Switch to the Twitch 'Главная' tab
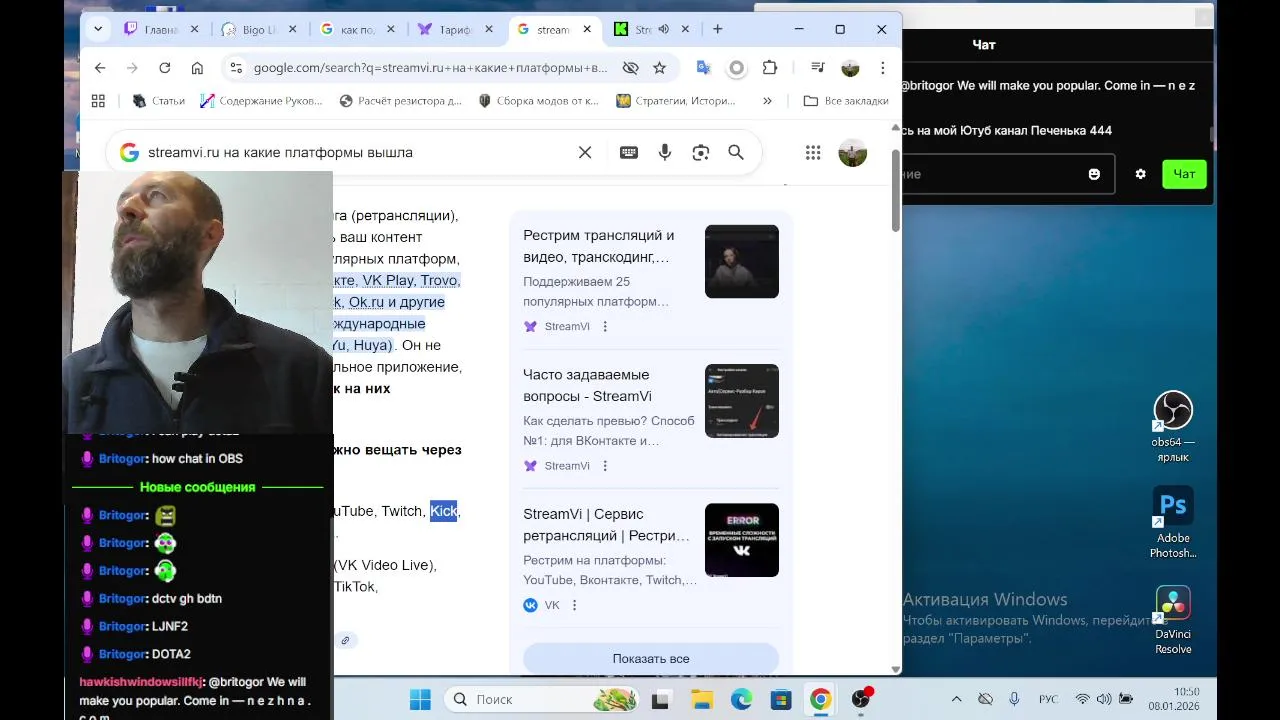The height and width of the screenshot is (720, 1280). (x=160, y=30)
